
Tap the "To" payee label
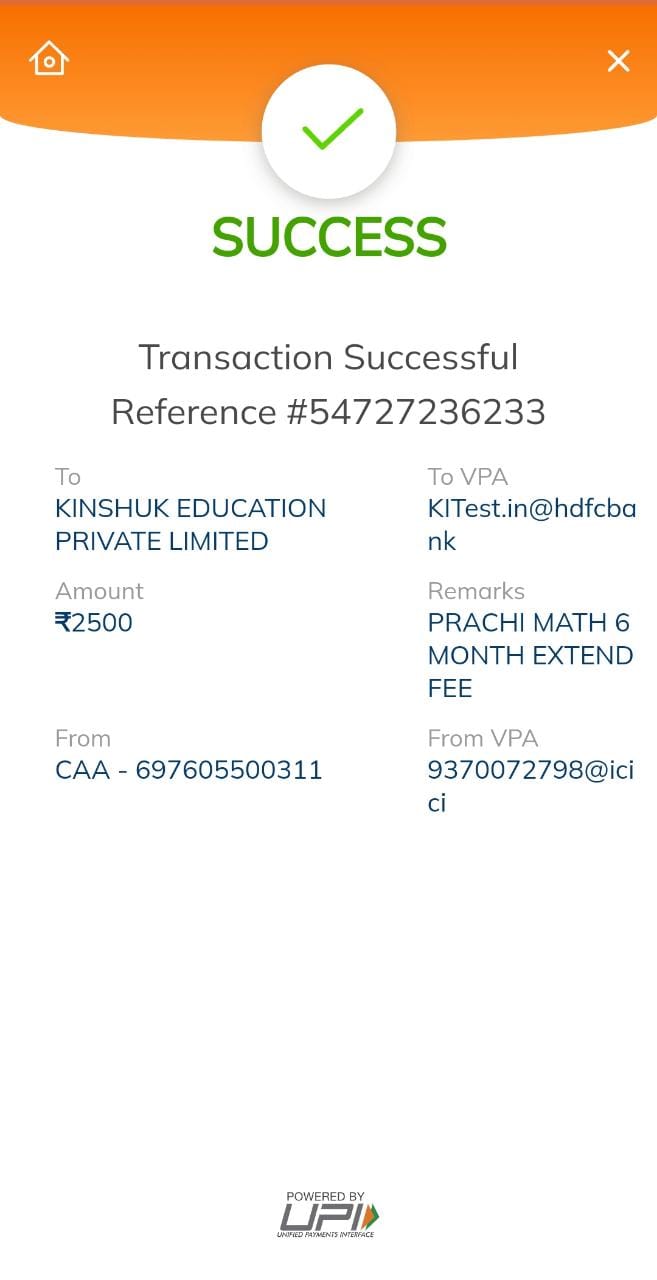point(68,477)
